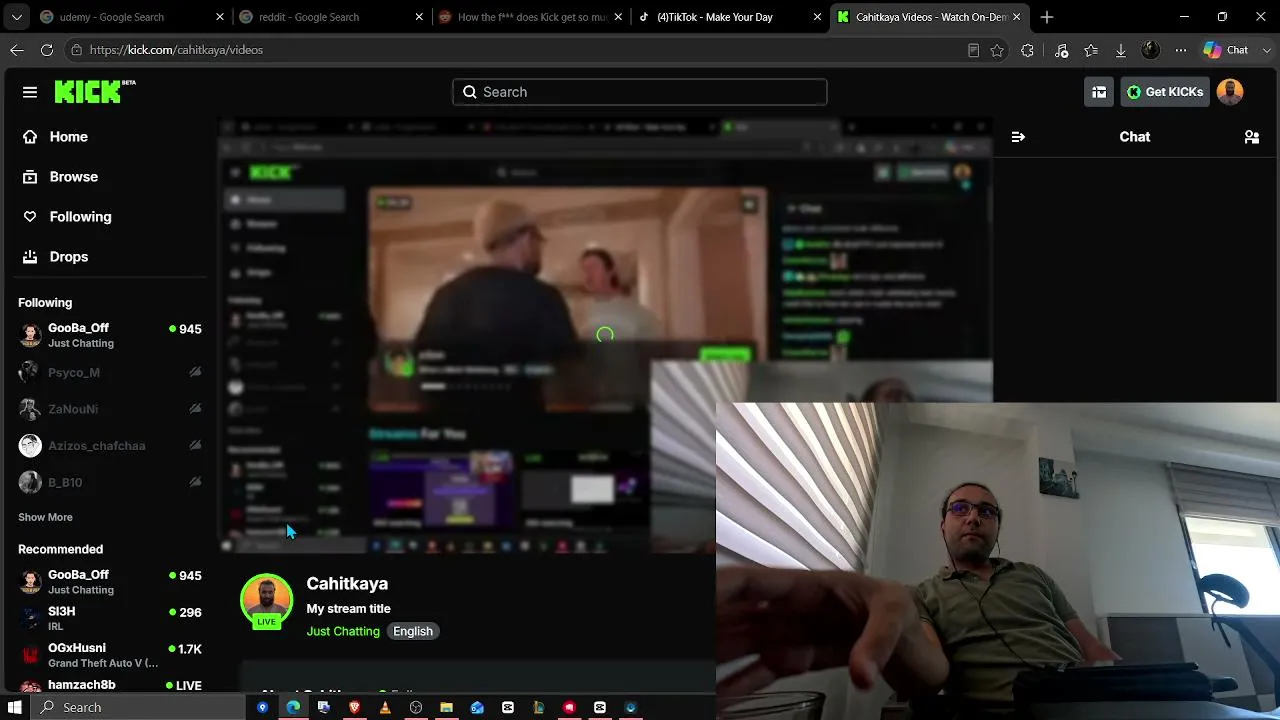Open OGxHusni recommended channel
Image resolution: width=1280 pixels, height=720 pixels.
pyautogui.click(x=110, y=655)
